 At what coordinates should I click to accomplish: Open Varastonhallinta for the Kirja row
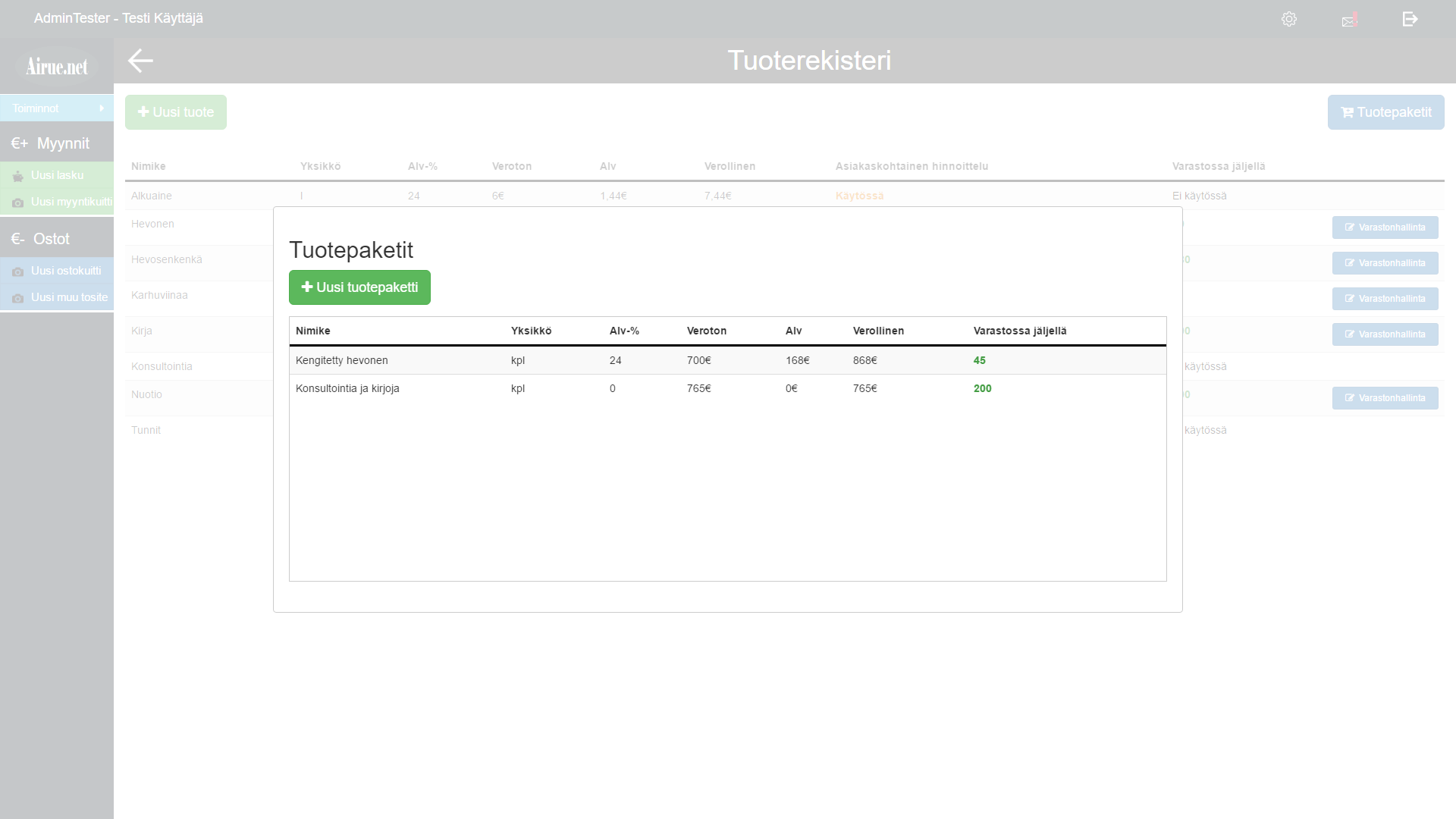pos(1385,334)
